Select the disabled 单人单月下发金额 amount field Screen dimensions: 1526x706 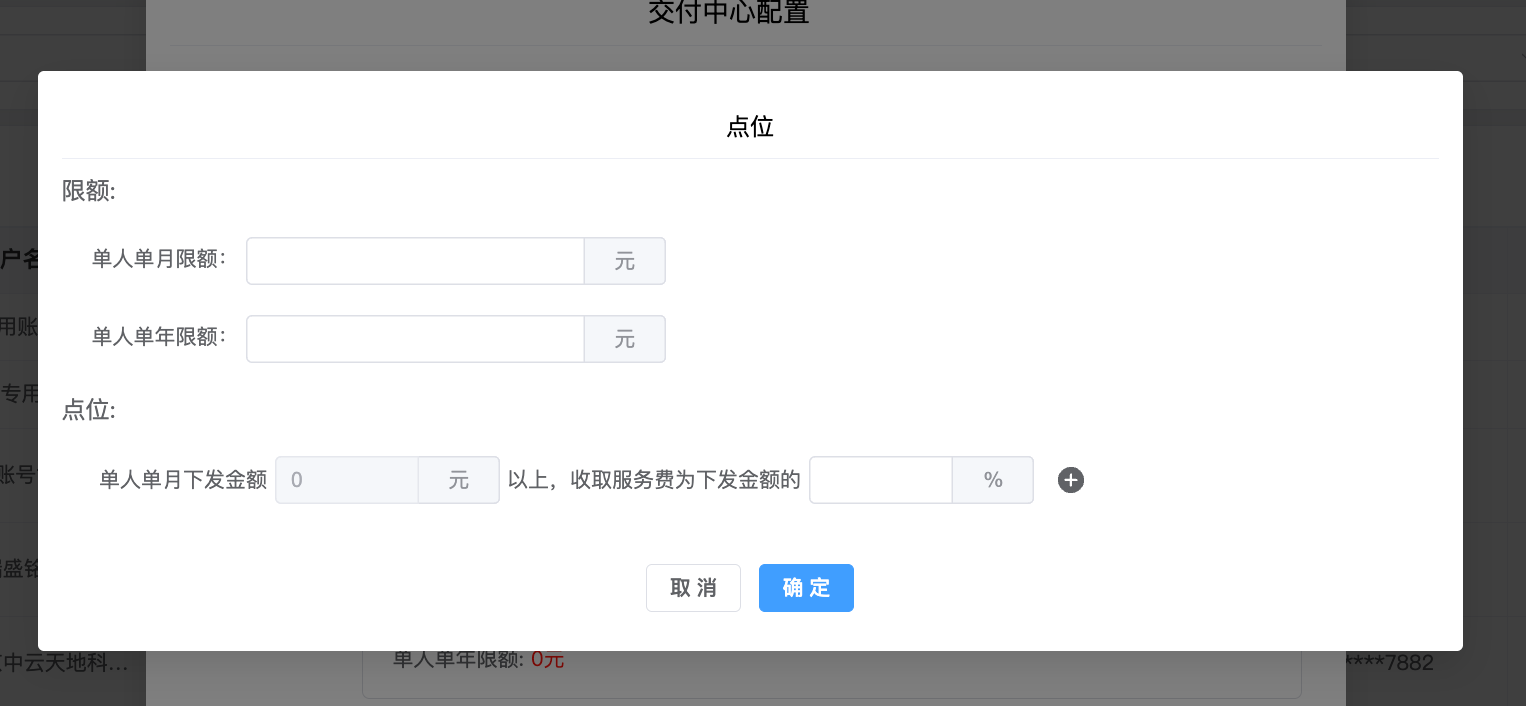347,480
